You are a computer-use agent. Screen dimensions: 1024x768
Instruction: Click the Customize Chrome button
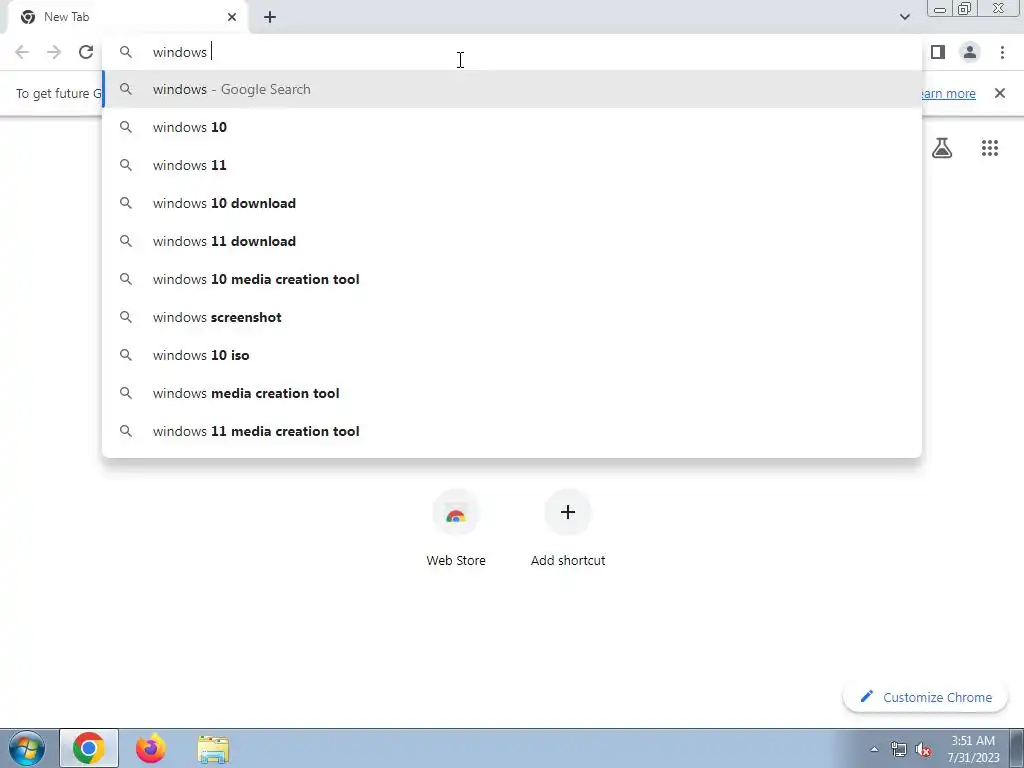point(926,697)
